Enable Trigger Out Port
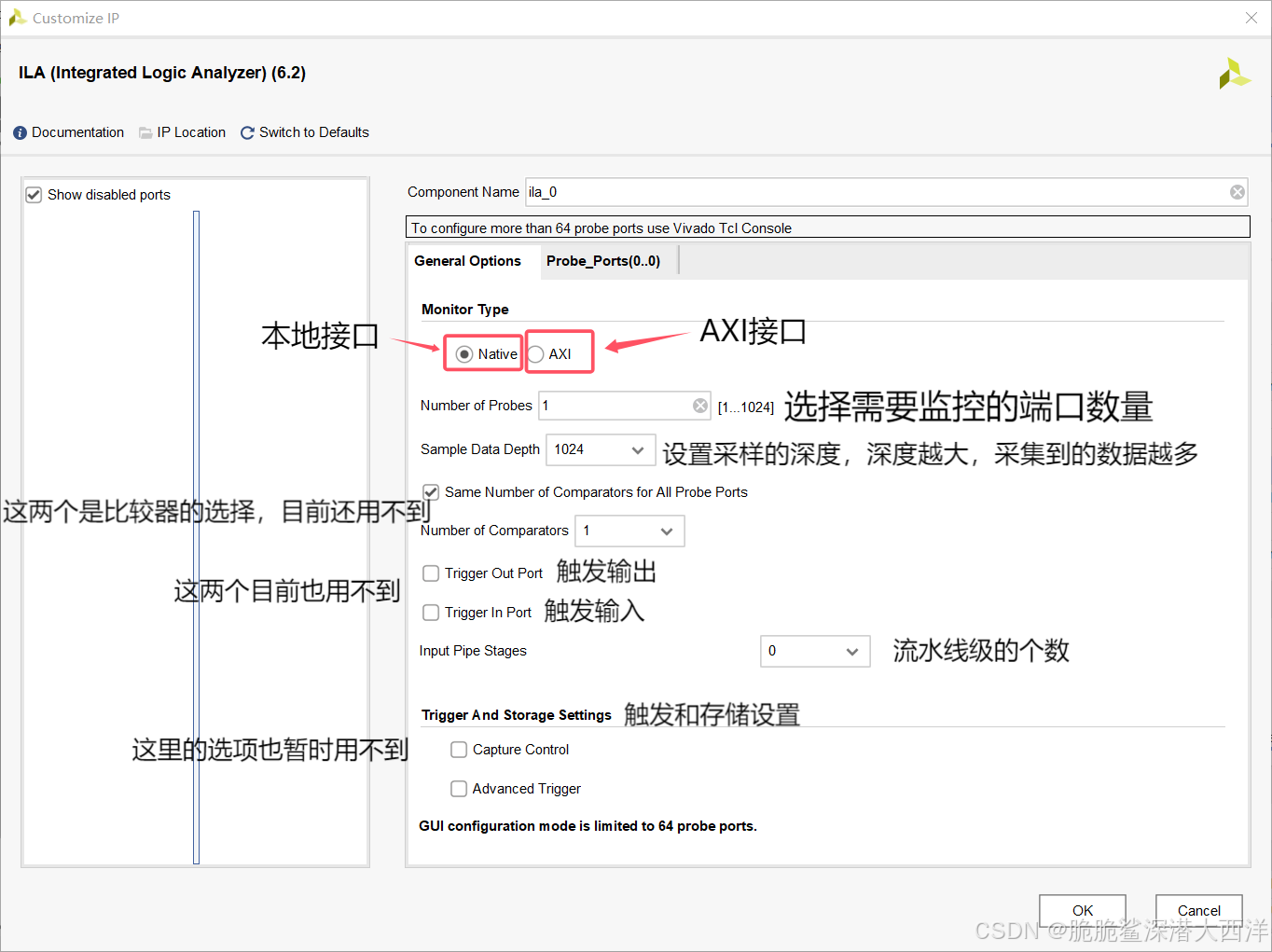The height and width of the screenshot is (952, 1272). click(431, 573)
